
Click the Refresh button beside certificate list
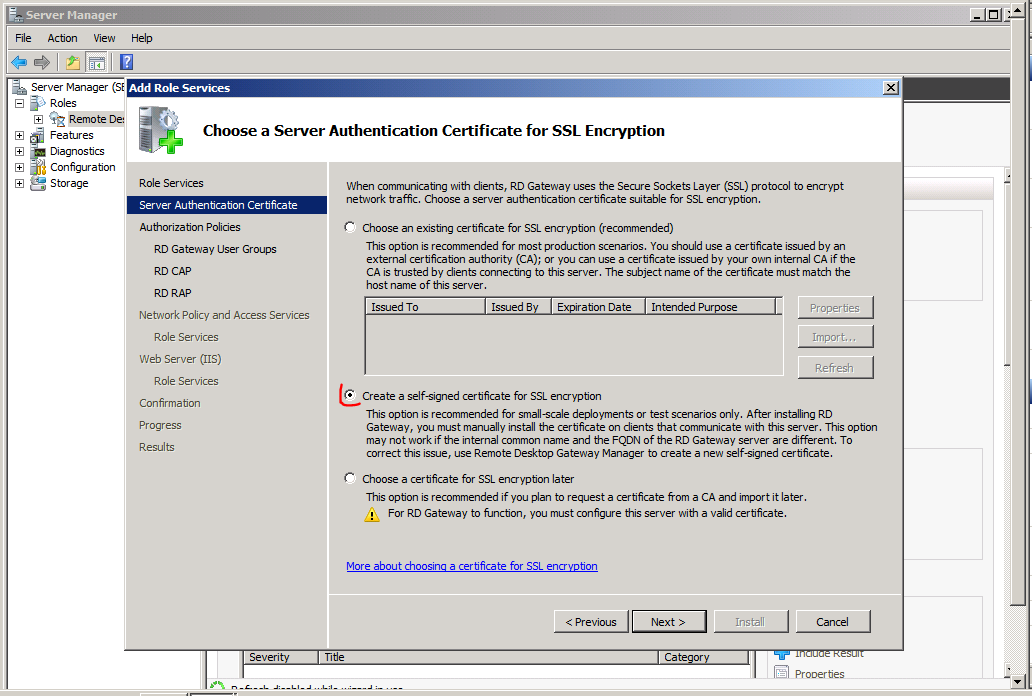point(835,367)
